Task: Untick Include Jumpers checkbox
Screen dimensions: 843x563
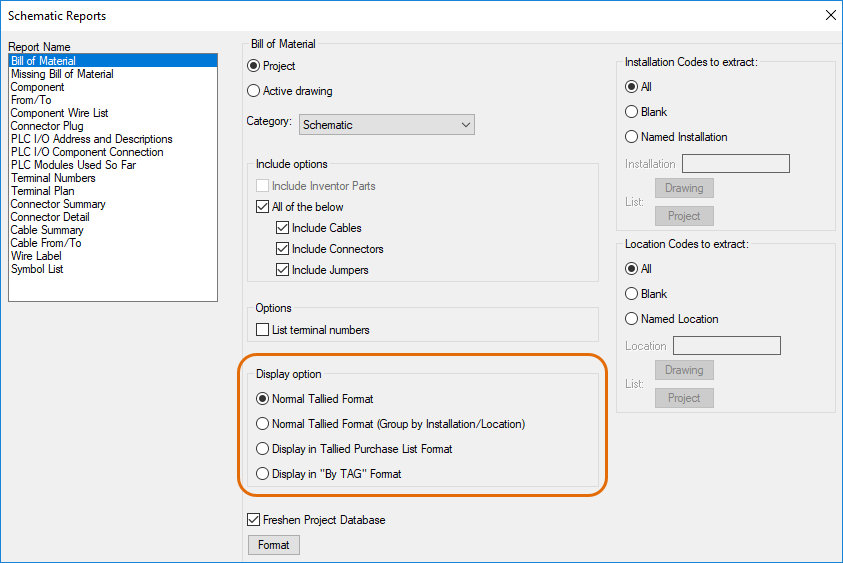Action: 283,270
